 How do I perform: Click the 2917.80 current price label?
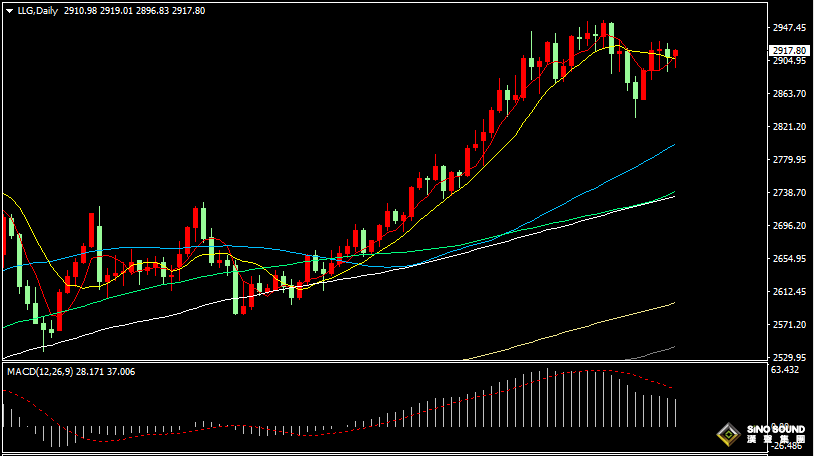point(789,50)
